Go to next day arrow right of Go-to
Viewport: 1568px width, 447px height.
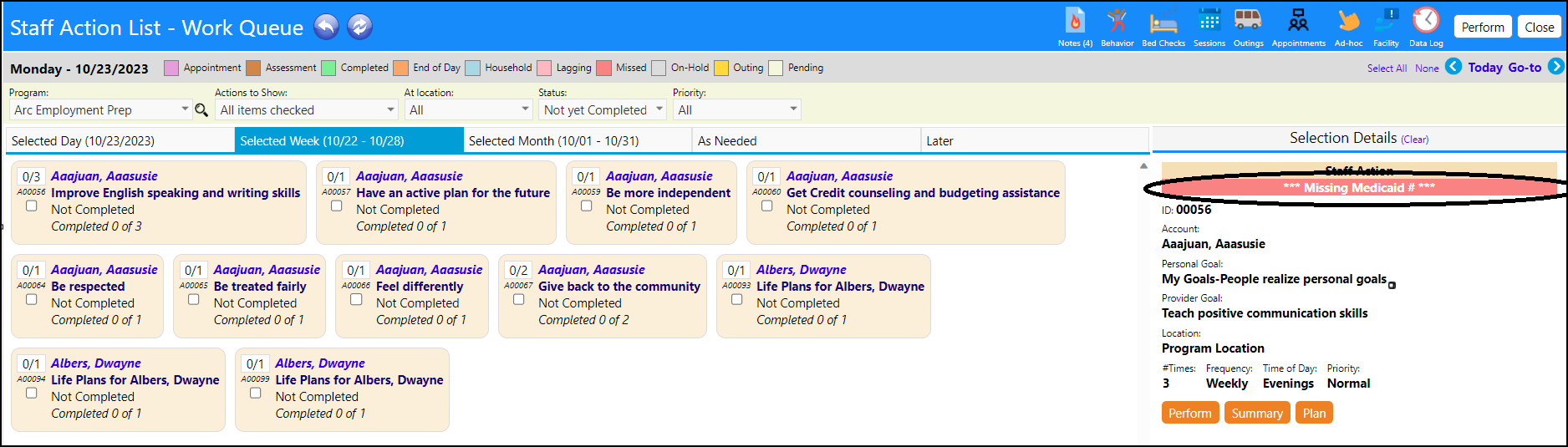pyautogui.click(x=1555, y=66)
